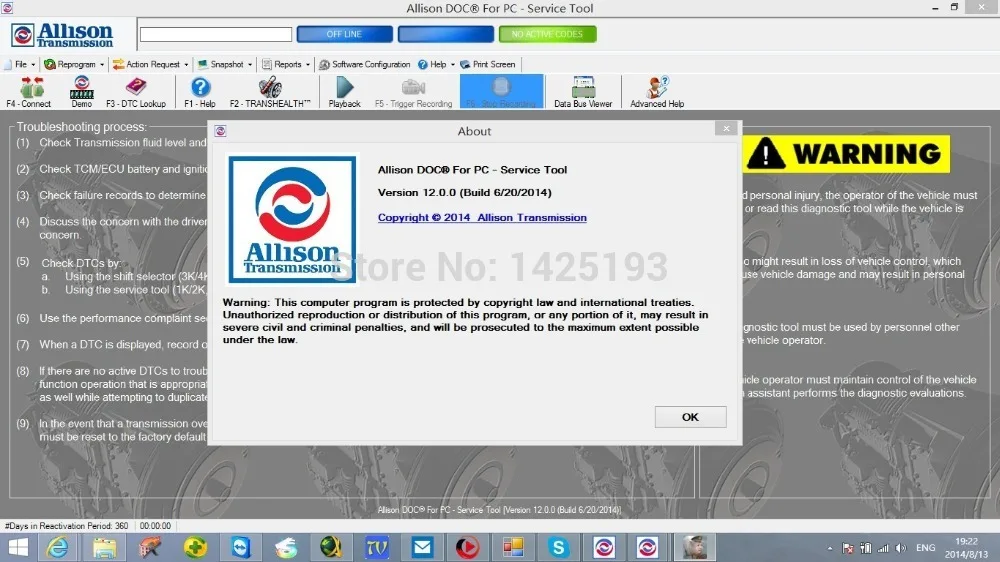Switch to second Allison DOC taskbar window
Screen dimensions: 1000x562
pyautogui.click(x=647, y=547)
